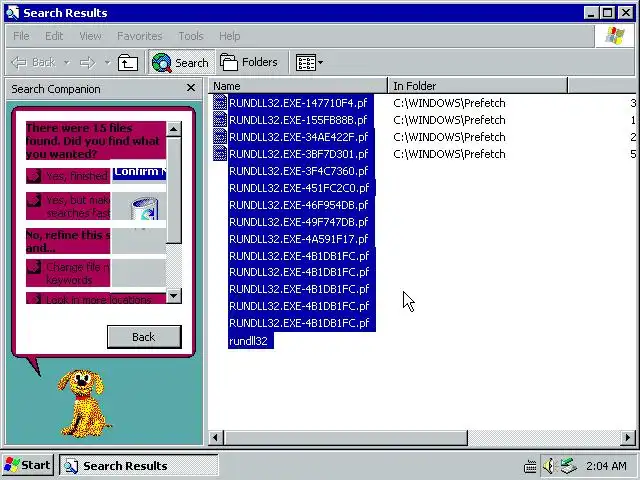
Task: Open the Tools menu
Action: point(191,36)
